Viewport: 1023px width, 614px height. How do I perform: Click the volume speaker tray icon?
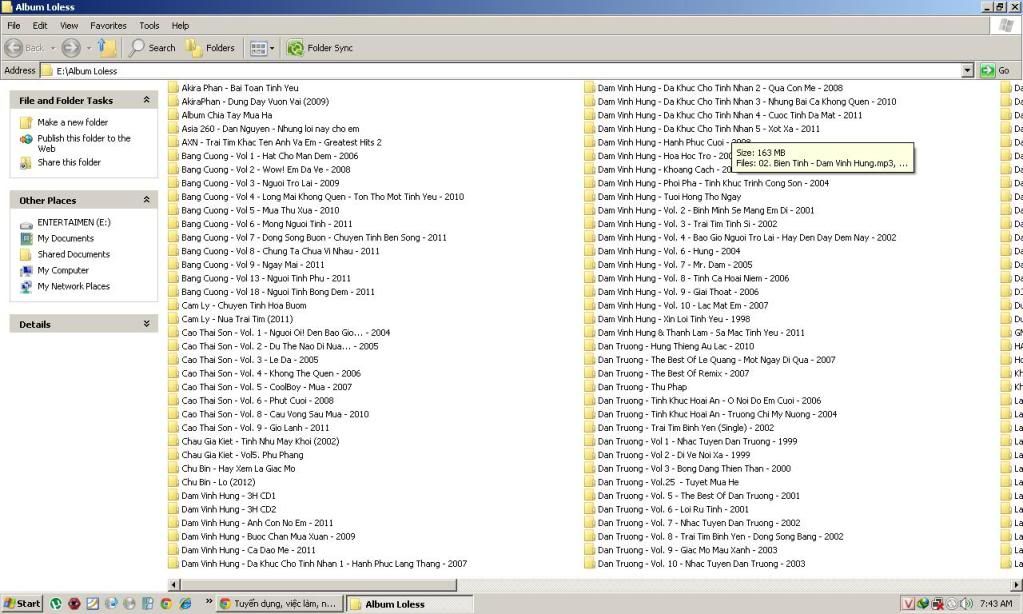point(965,604)
